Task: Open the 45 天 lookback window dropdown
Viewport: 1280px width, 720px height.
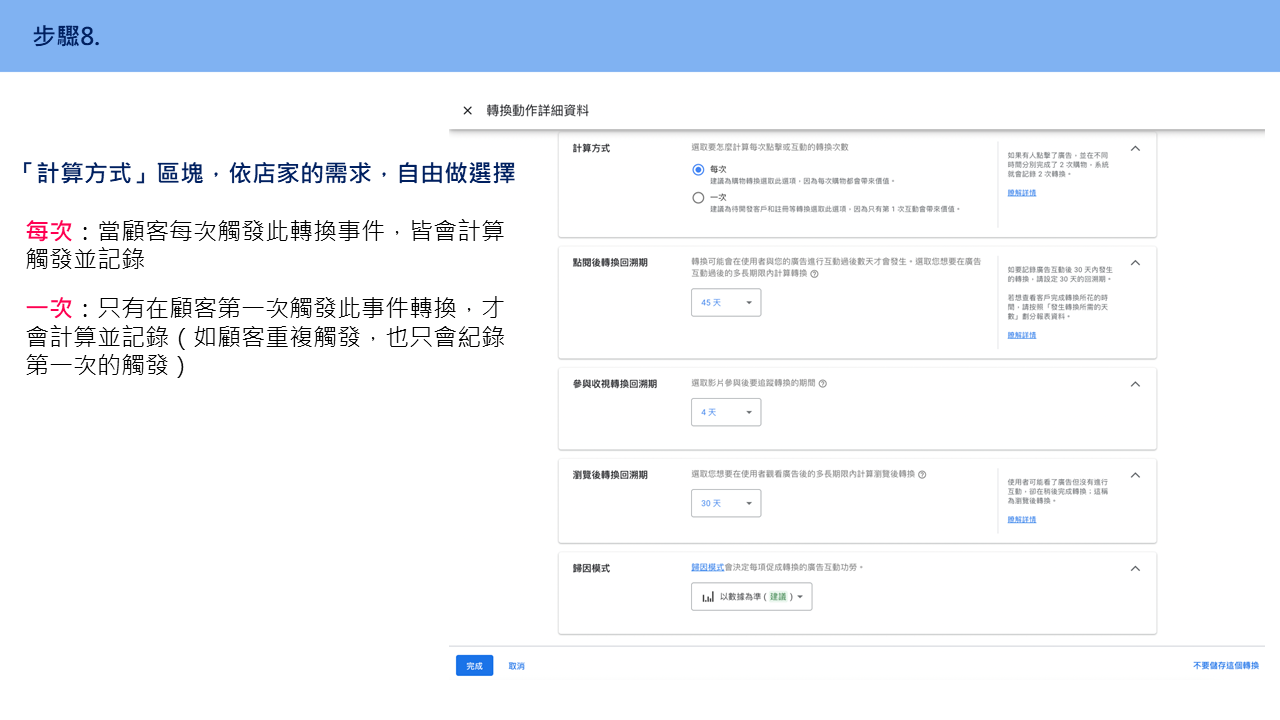Action: pyautogui.click(x=726, y=302)
